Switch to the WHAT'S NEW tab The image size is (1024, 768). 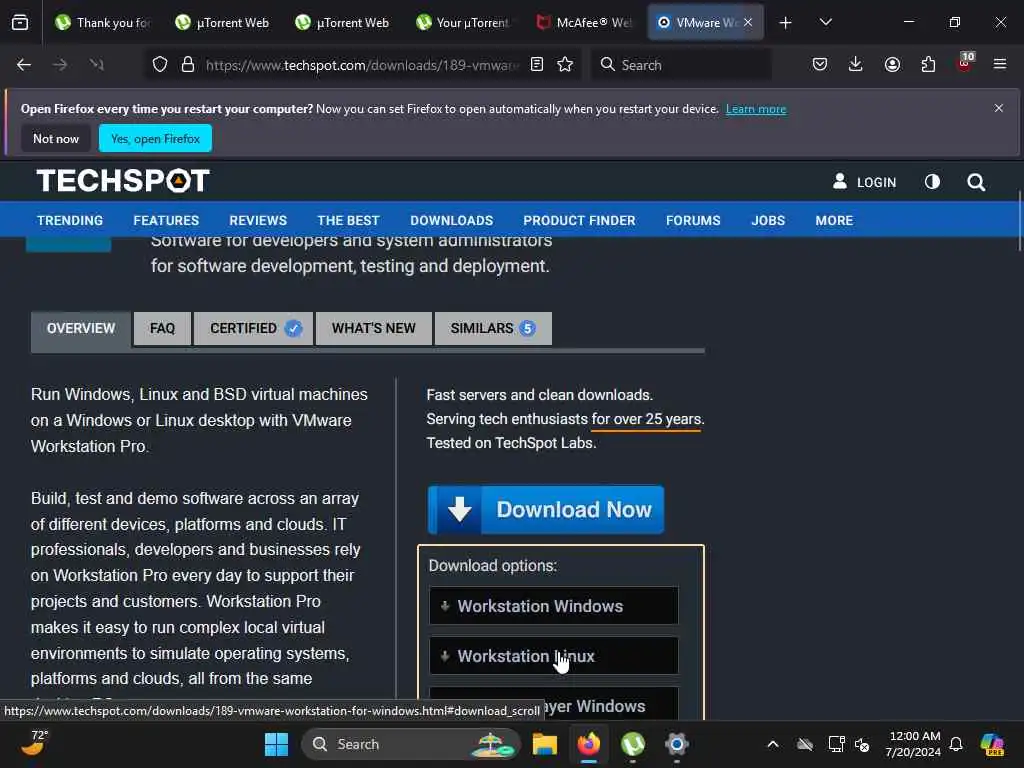tap(374, 328)
